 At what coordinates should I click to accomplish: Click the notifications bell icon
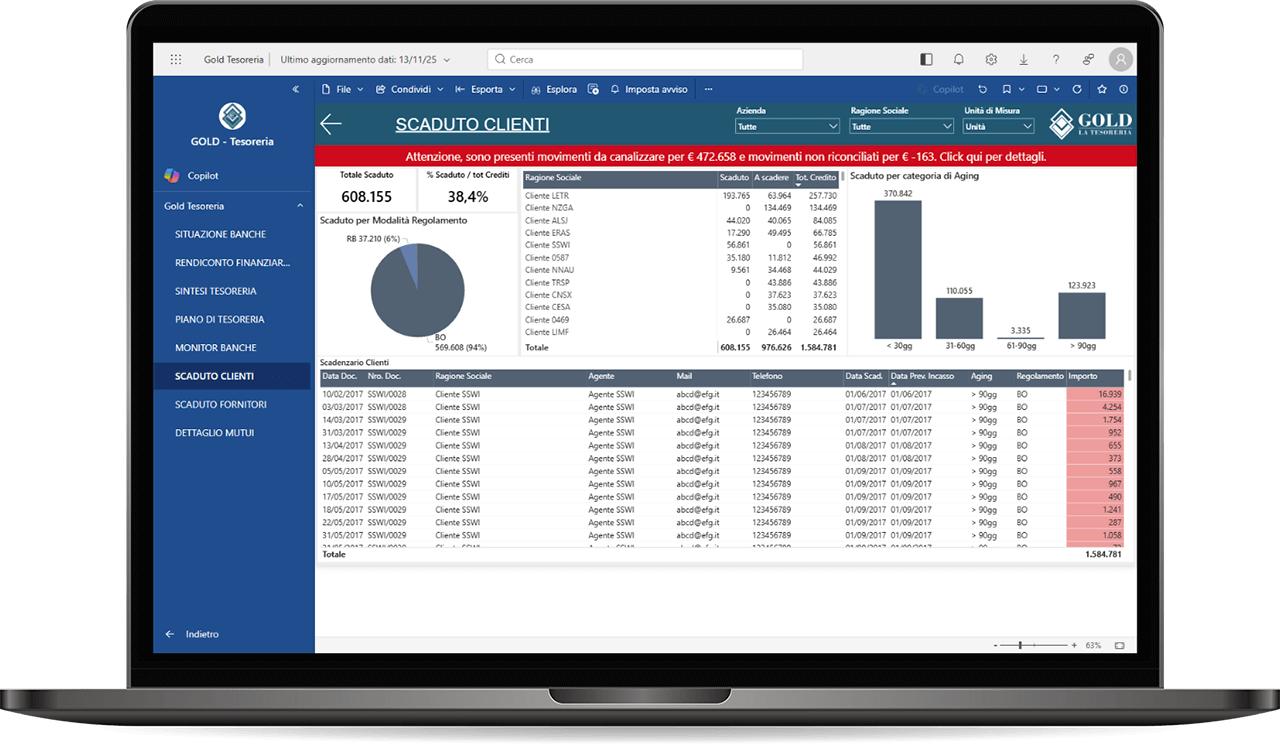(x=958, y=60)
